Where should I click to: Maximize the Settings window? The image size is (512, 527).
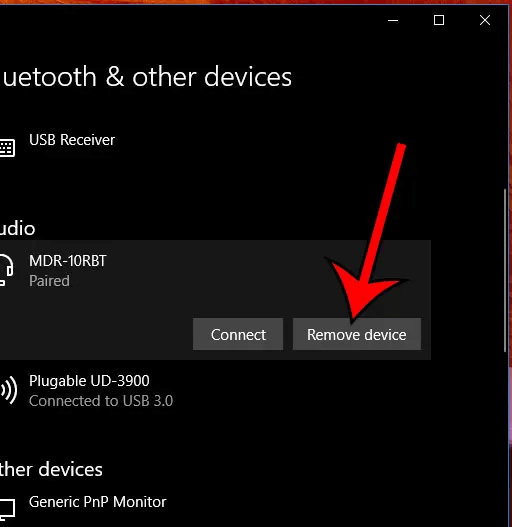tap(439, 21)
